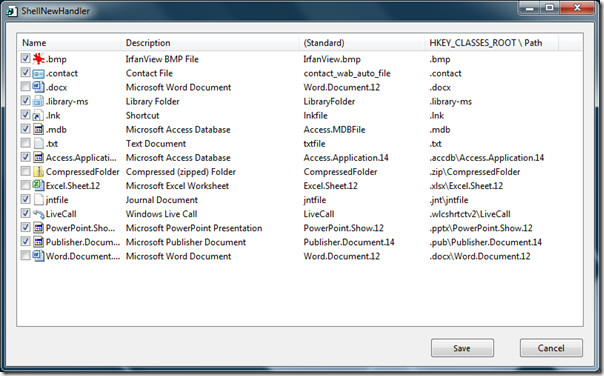The image size is (604, 376).
Task: Uncheck the LiveCall checkbox
Action: point(25,213)
